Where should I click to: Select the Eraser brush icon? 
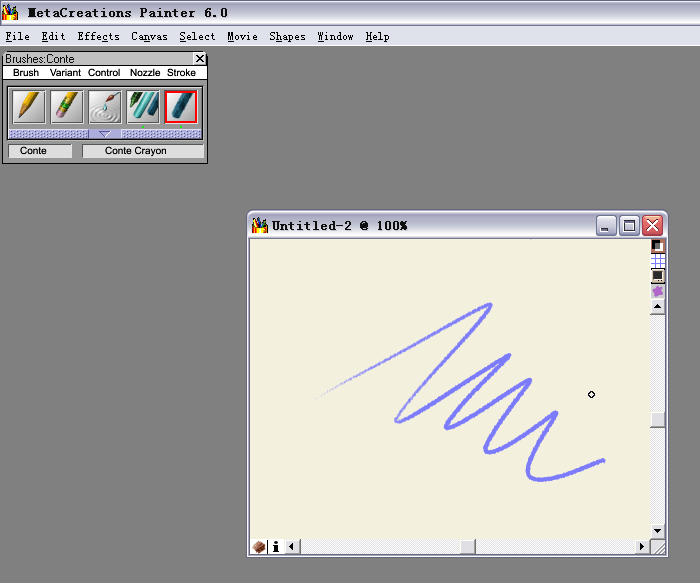tap(67, 107)
